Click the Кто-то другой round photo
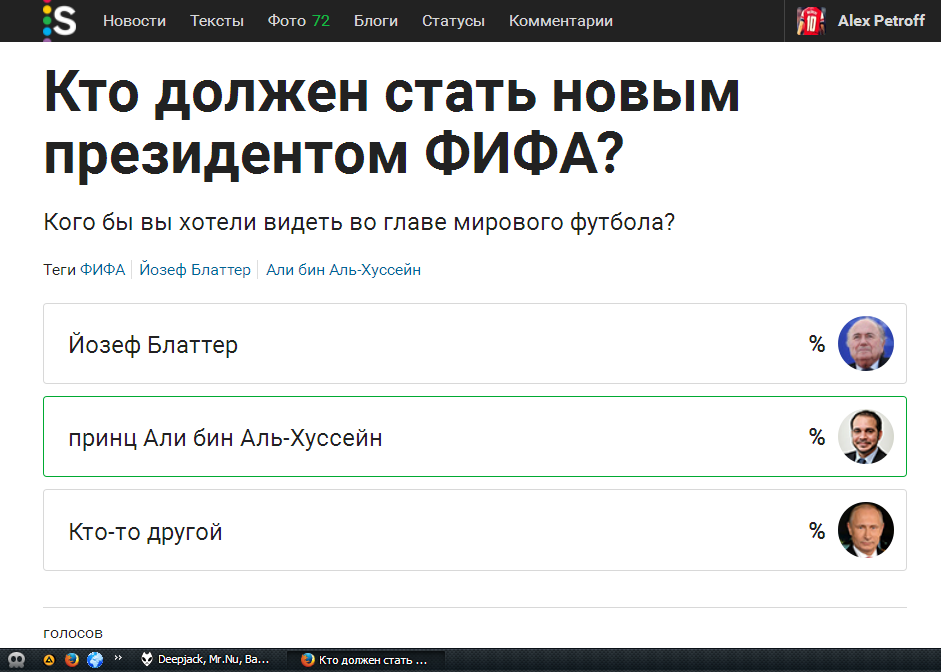This screenshot has width=941, height=672. point(865,530)
